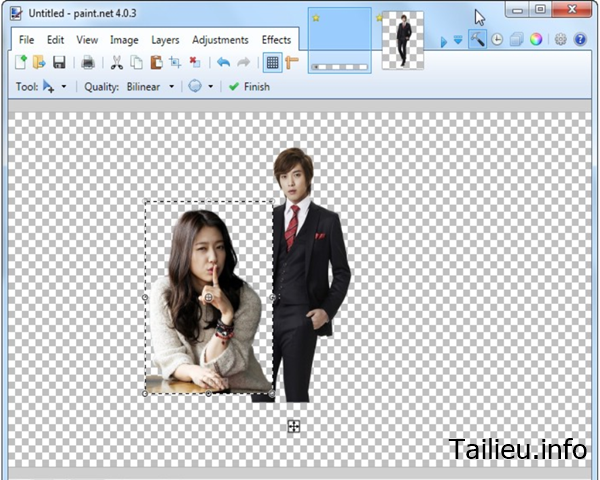Viewport: 600px width, 480px height.
Task: Toggle the Colors window color wheel
Action: [536, 39]
